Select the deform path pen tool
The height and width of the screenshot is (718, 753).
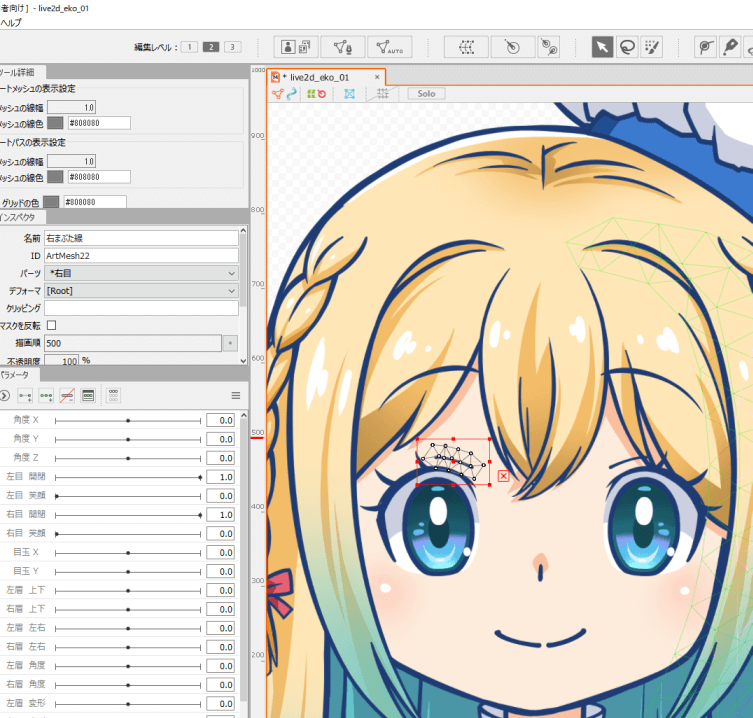pyautogui.click(x=730, y=47)
